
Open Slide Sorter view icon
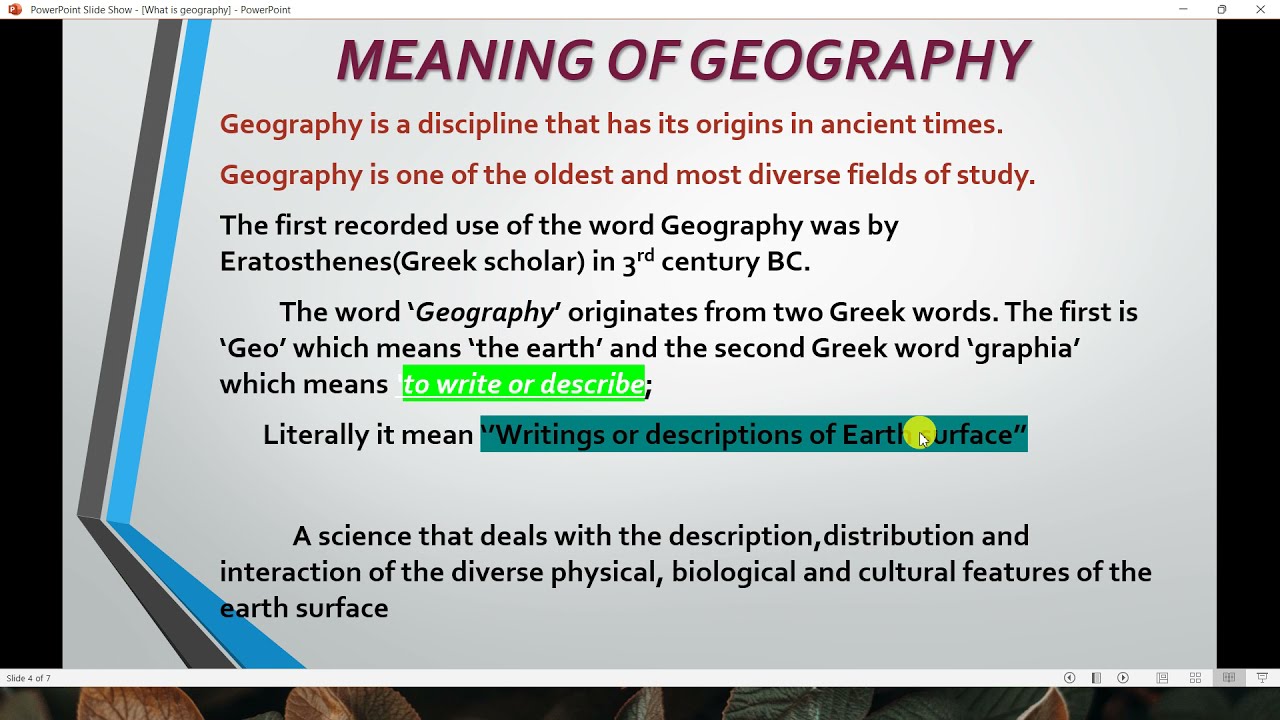coord(1195,678)
